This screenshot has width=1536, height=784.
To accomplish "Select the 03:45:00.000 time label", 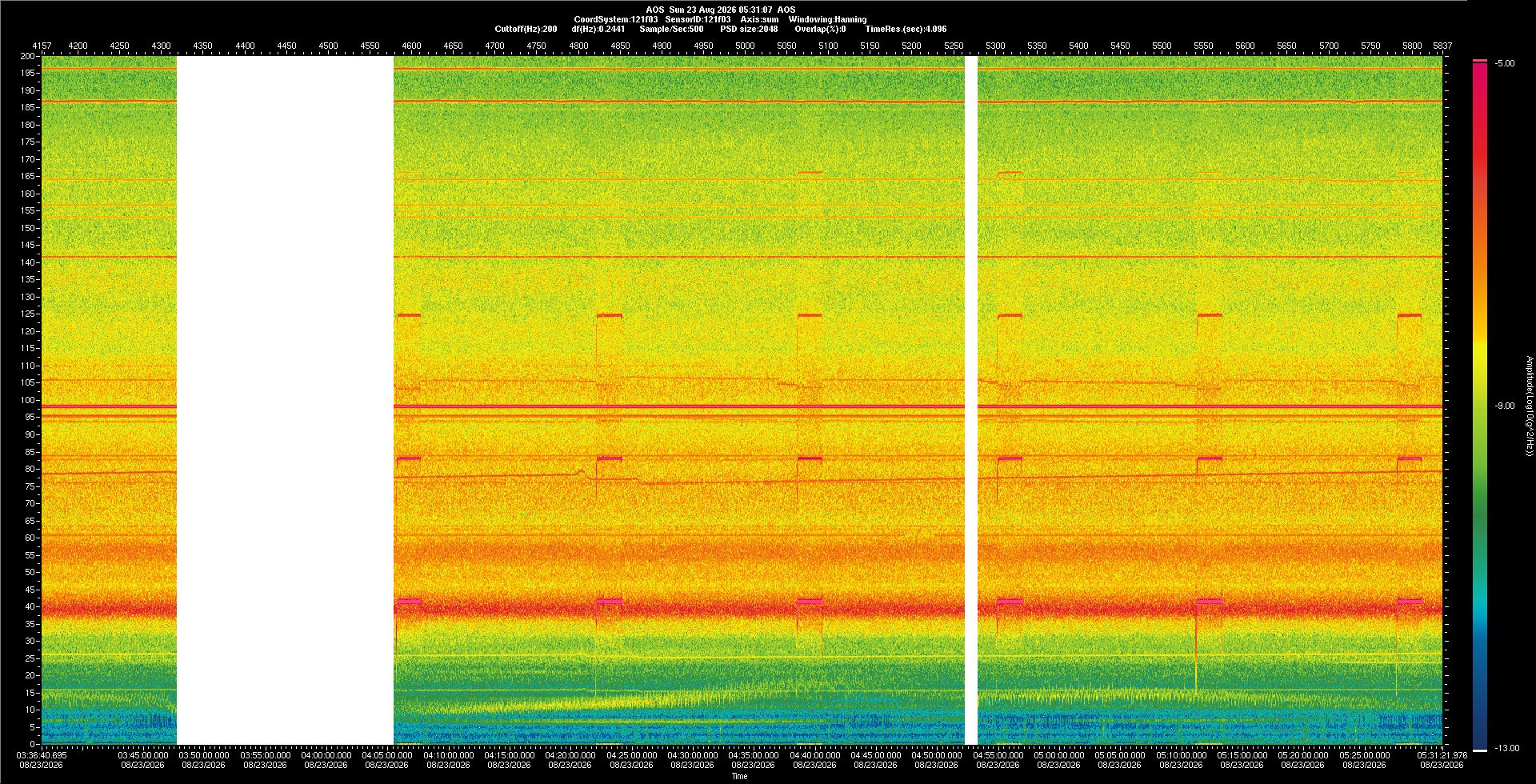I will tap(143, 755).
